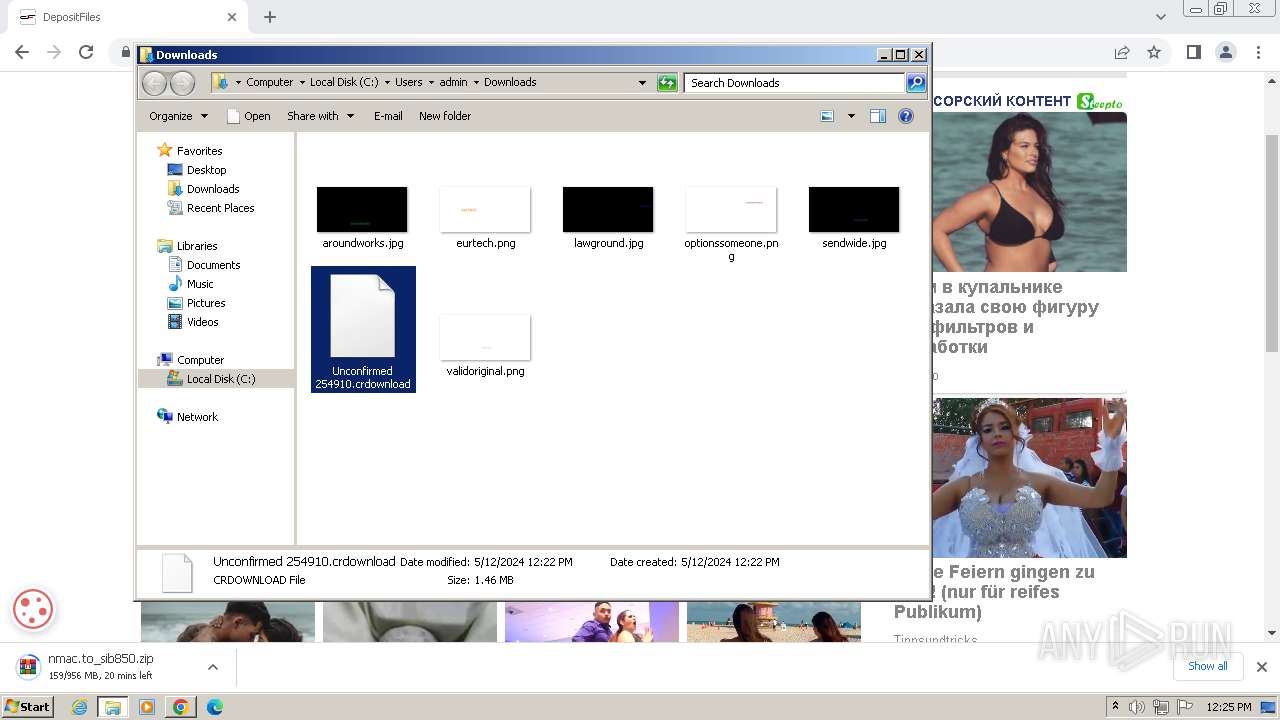Image resolution: width=1280 pixels, height=720 pixels.
Task: Expand the address bar history dropdown
Action: point(642,83)
